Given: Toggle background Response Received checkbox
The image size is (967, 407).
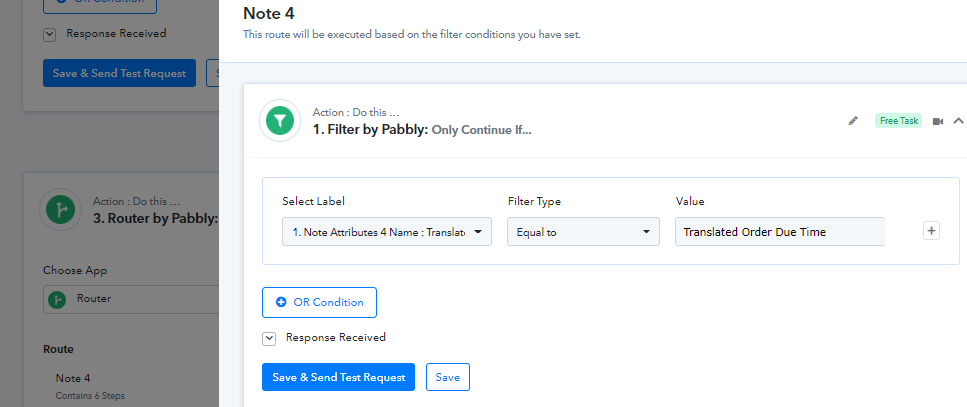Looking at the screenshot, I should 50,35.
